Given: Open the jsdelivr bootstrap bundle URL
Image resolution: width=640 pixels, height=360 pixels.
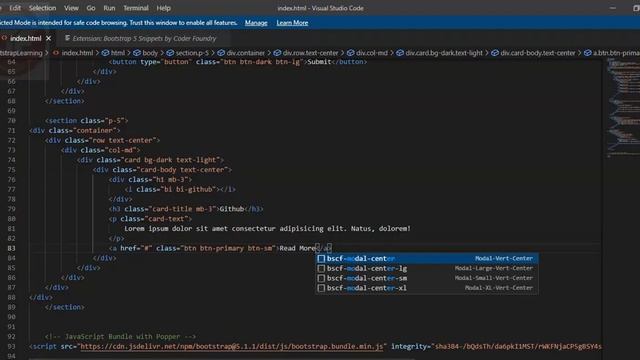Looking at the screenshot, I should pyautogui.click(x=232, y=347).
